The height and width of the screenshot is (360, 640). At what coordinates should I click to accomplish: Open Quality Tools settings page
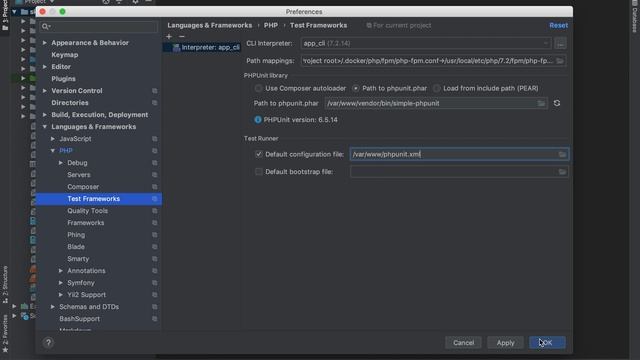(x=87, y=211)
